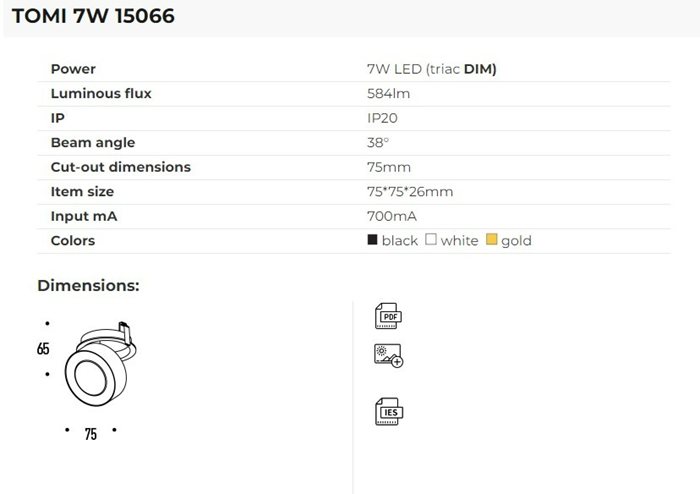Choose the white color swatch
Screen dimensions: 700x494
[431, 240]
